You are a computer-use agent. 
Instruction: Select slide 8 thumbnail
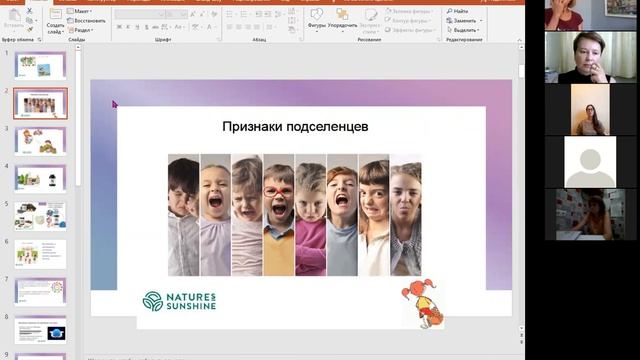40,329
